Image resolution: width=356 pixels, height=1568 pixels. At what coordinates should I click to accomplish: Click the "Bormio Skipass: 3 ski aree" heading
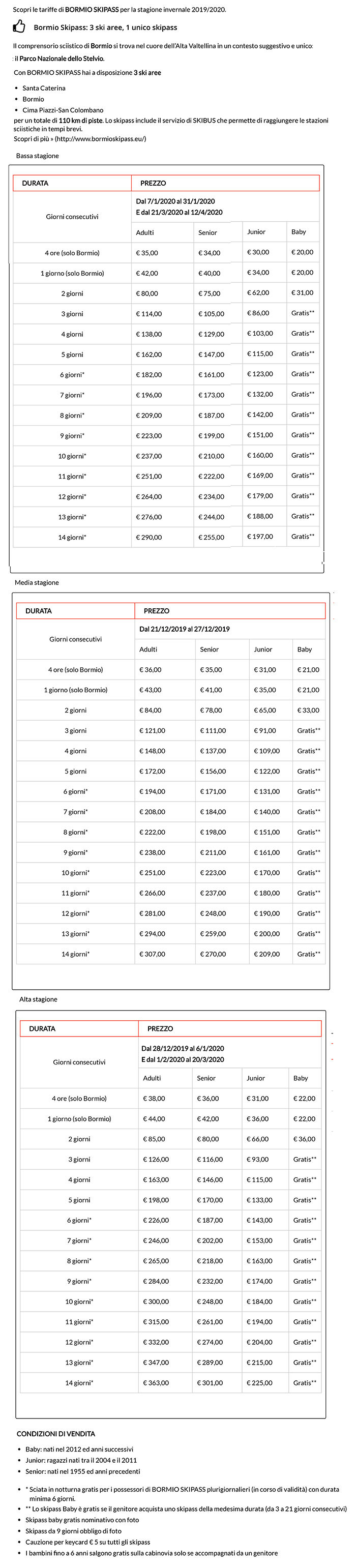[105, 27]
